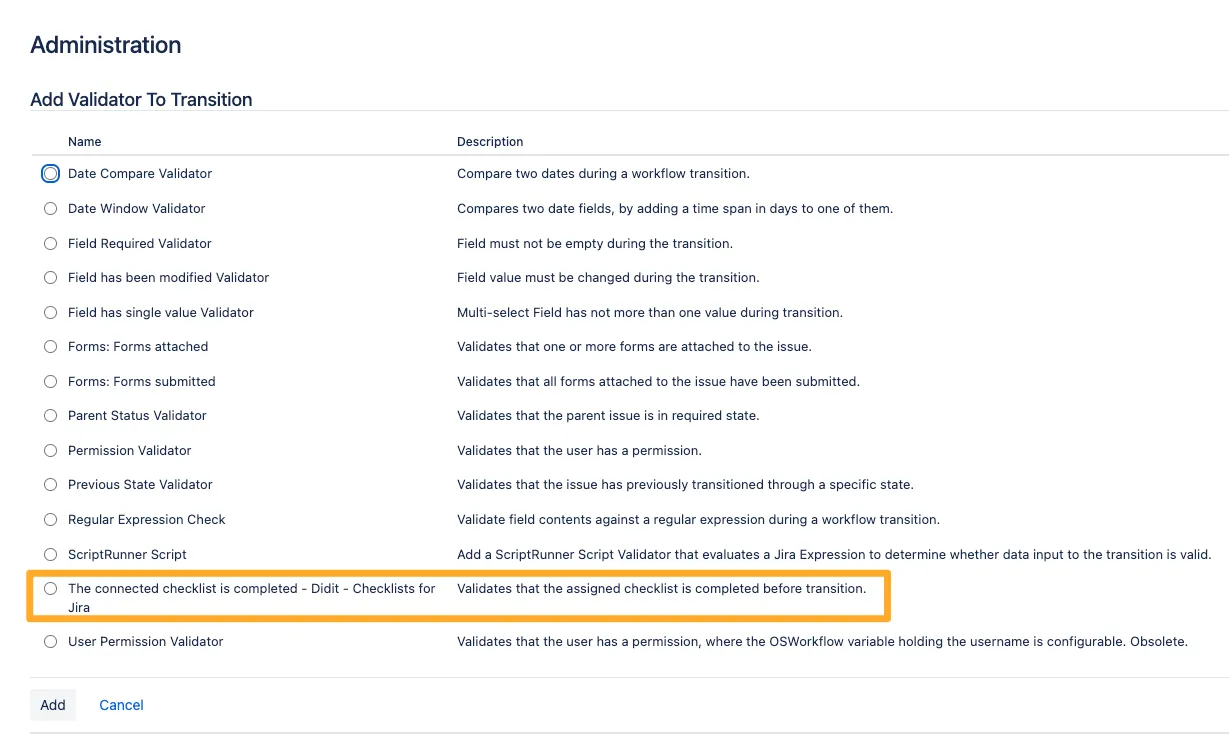Click 'one or more forms are attached' description
This screenshot has height=745, width=1229.
coord(634,347)
